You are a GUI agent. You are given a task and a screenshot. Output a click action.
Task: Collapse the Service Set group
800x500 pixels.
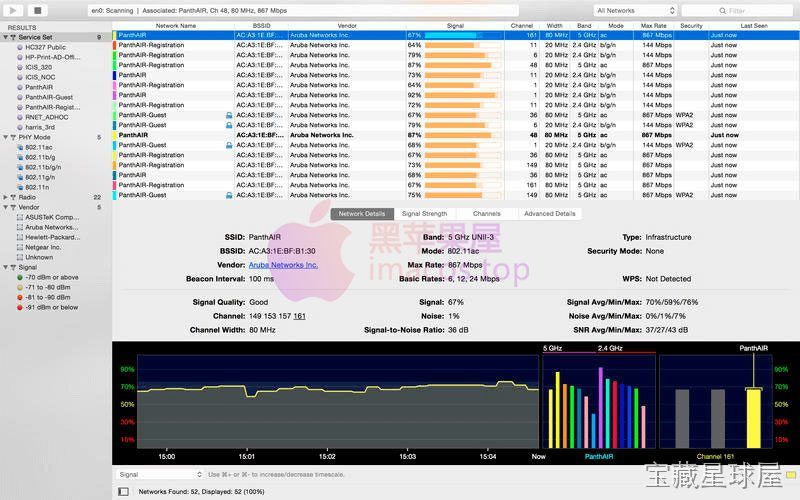click(6, 37)
